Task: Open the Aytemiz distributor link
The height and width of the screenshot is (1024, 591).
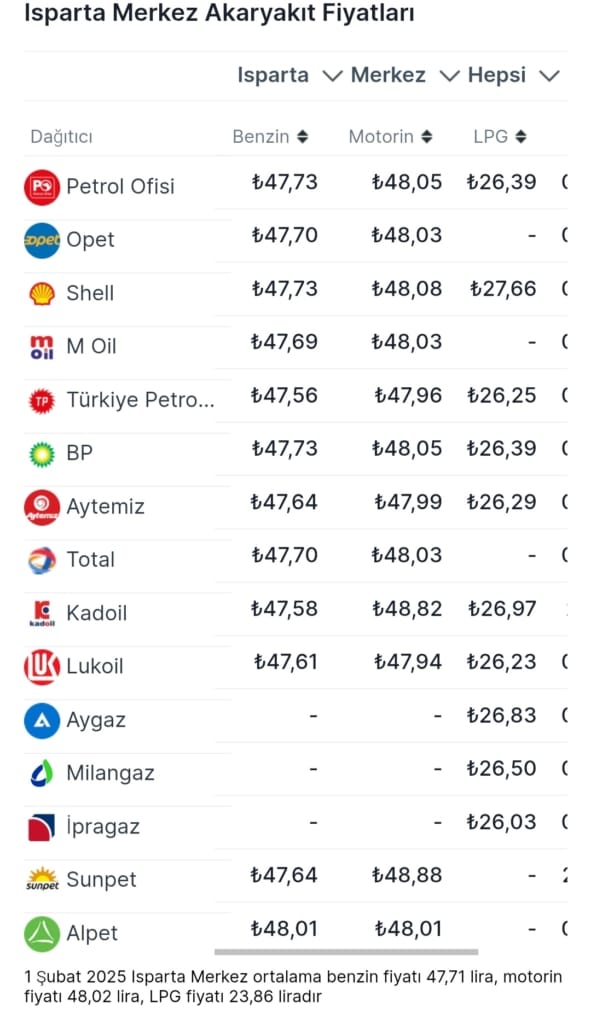Action: (x=105, y=507)
